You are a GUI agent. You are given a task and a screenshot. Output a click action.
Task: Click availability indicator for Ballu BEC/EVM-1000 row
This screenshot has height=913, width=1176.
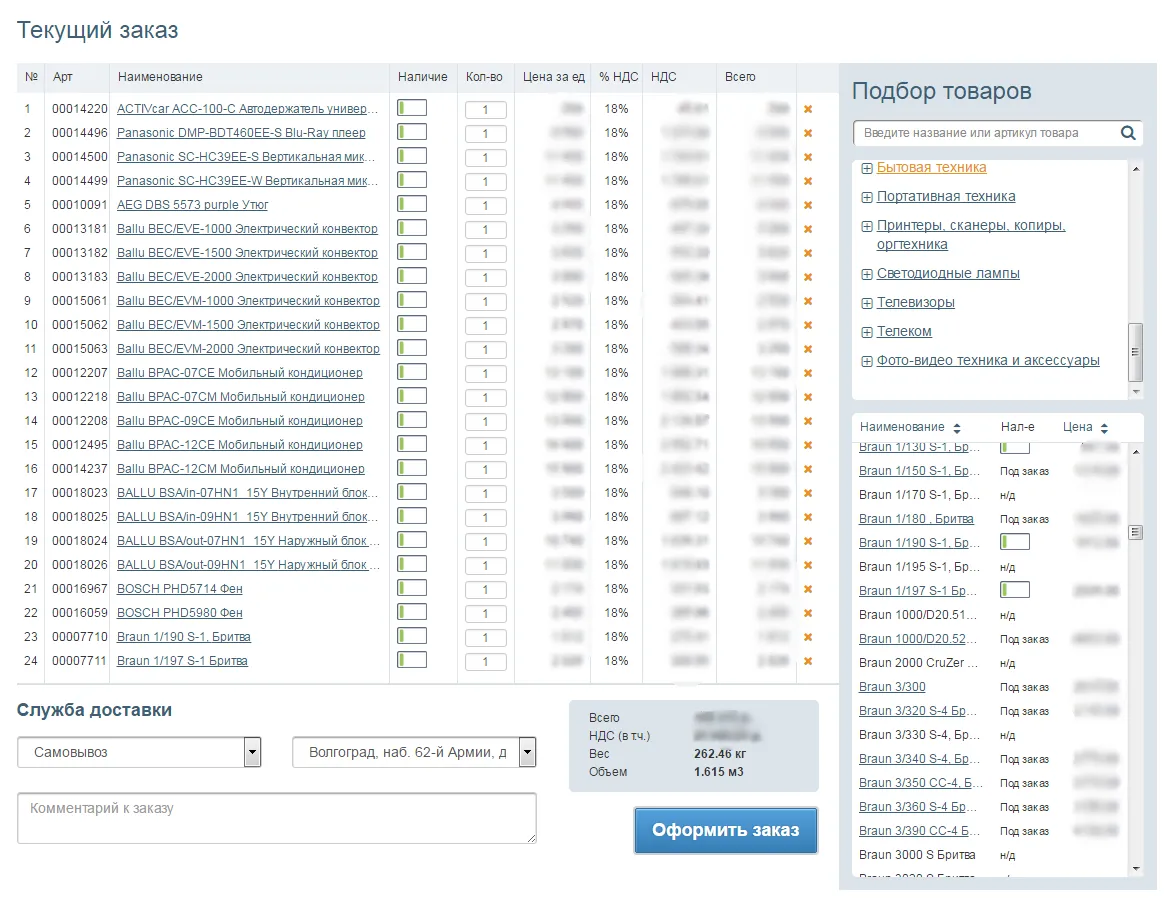412,300
